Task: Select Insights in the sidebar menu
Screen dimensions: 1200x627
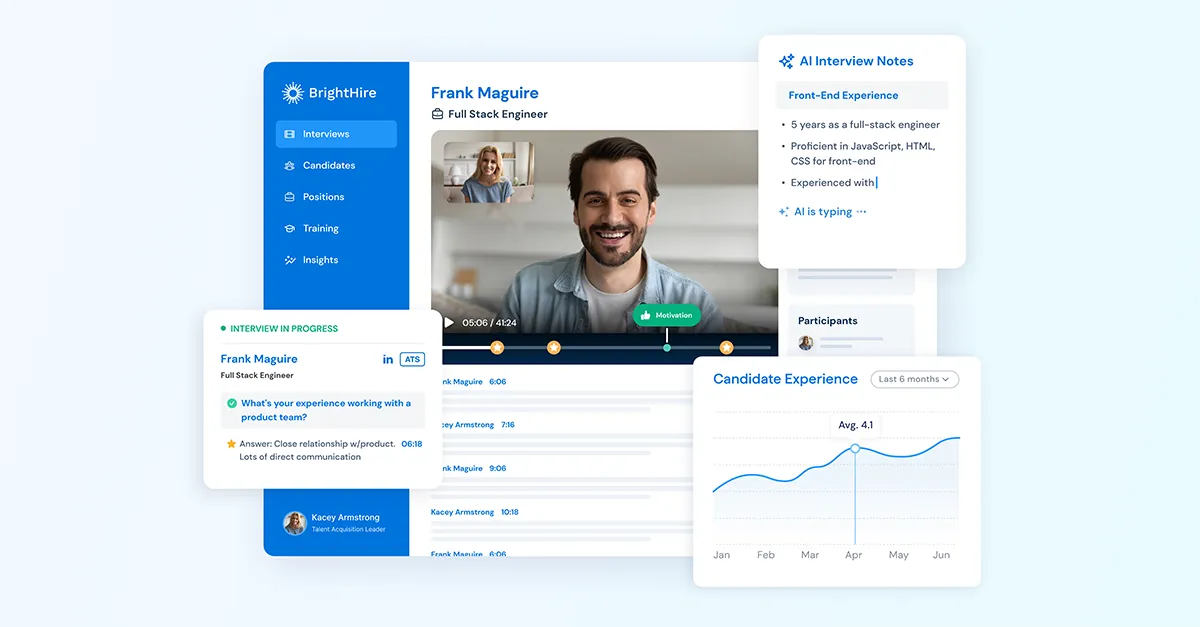Action: (x=320, y=260)
